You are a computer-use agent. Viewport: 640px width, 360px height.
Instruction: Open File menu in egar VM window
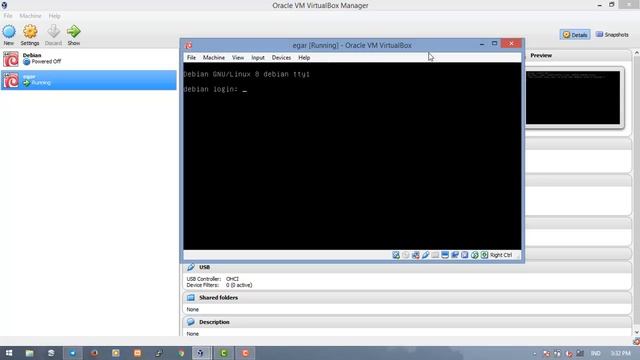pyautogui.click(x=191, y=58)
